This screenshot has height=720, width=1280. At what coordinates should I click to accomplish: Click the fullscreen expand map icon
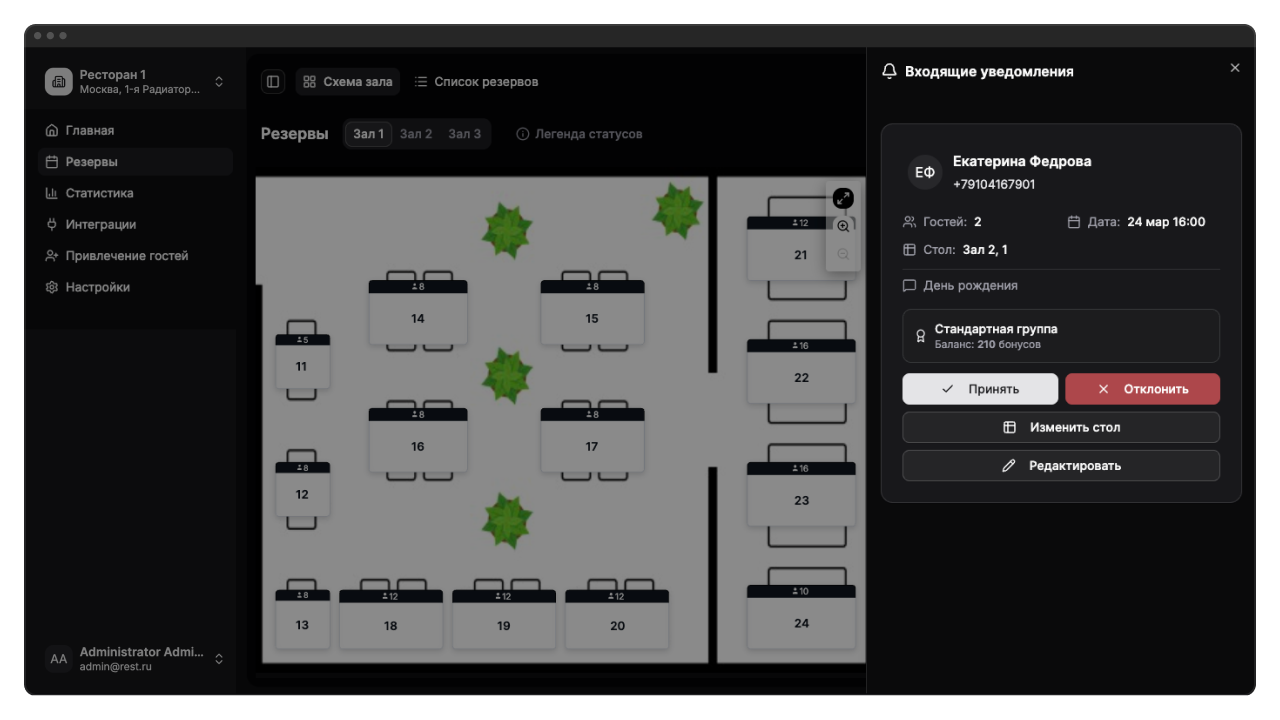pos(843,198)
